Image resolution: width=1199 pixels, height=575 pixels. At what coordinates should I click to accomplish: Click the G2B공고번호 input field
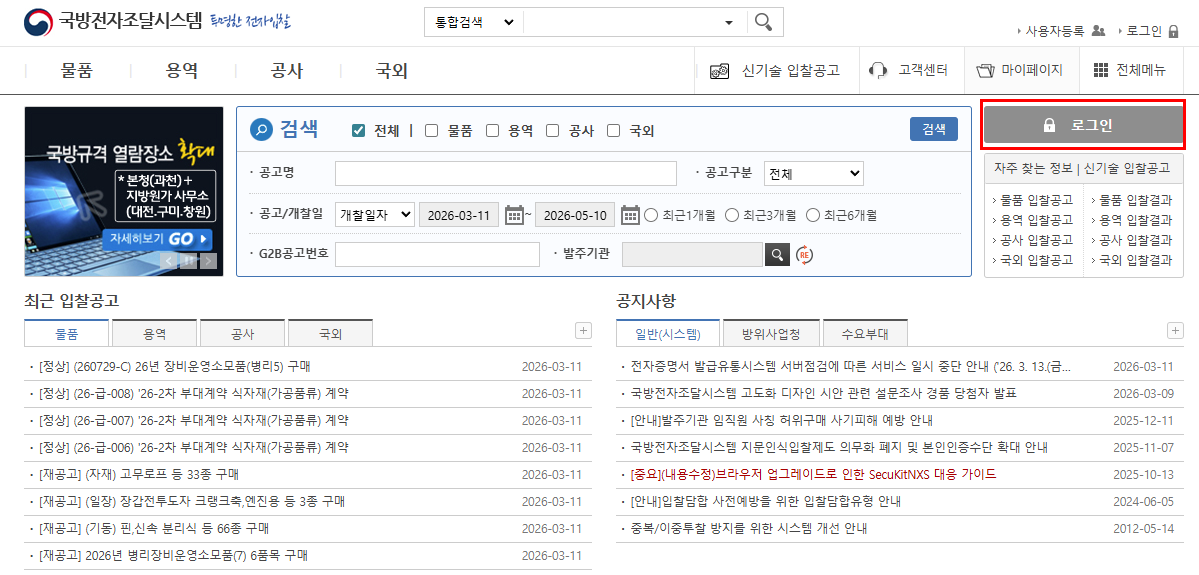click(x=437, y=254)
